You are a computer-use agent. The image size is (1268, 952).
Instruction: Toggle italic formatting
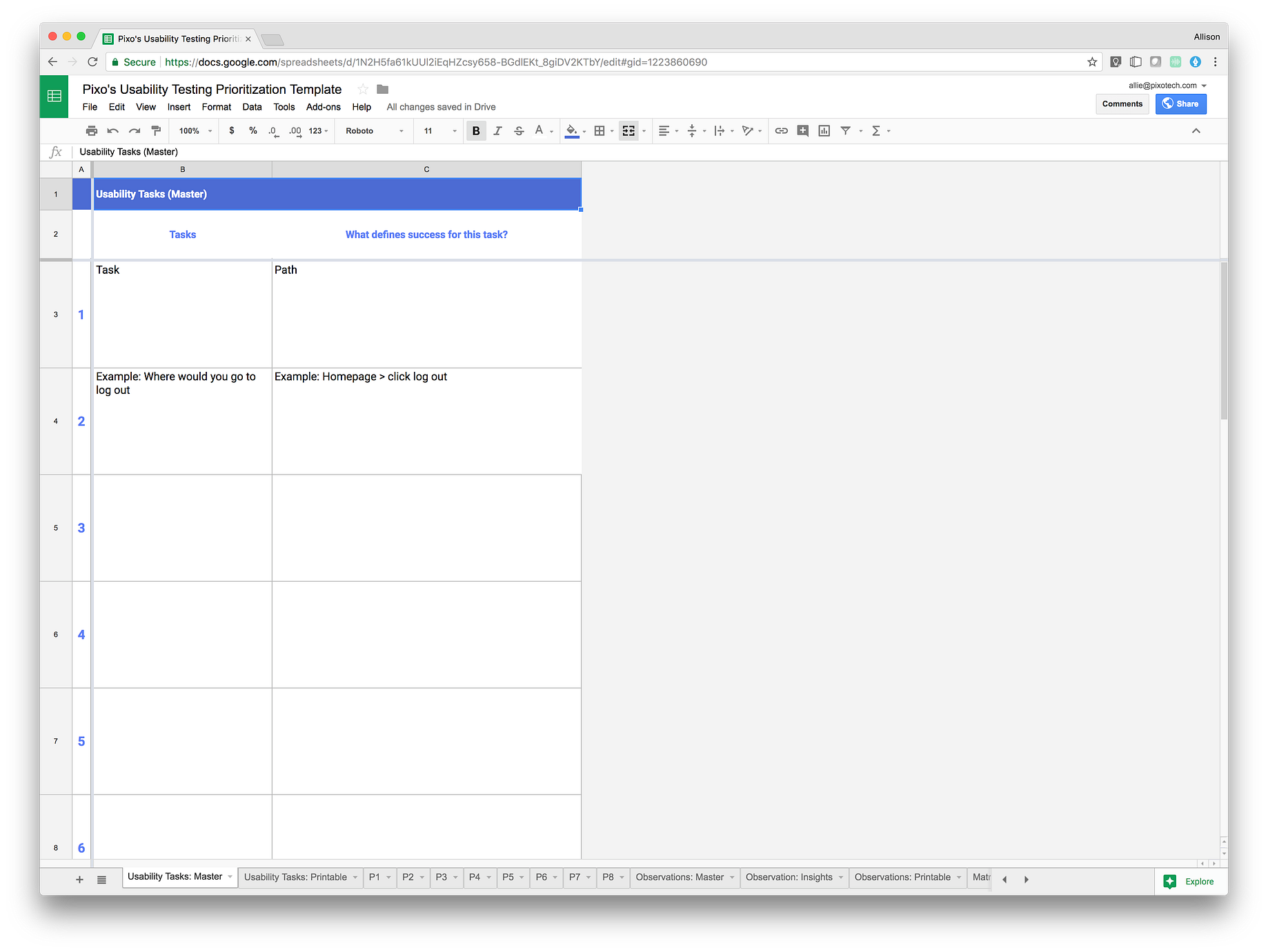pyautogui.click(x=497, y=130)
